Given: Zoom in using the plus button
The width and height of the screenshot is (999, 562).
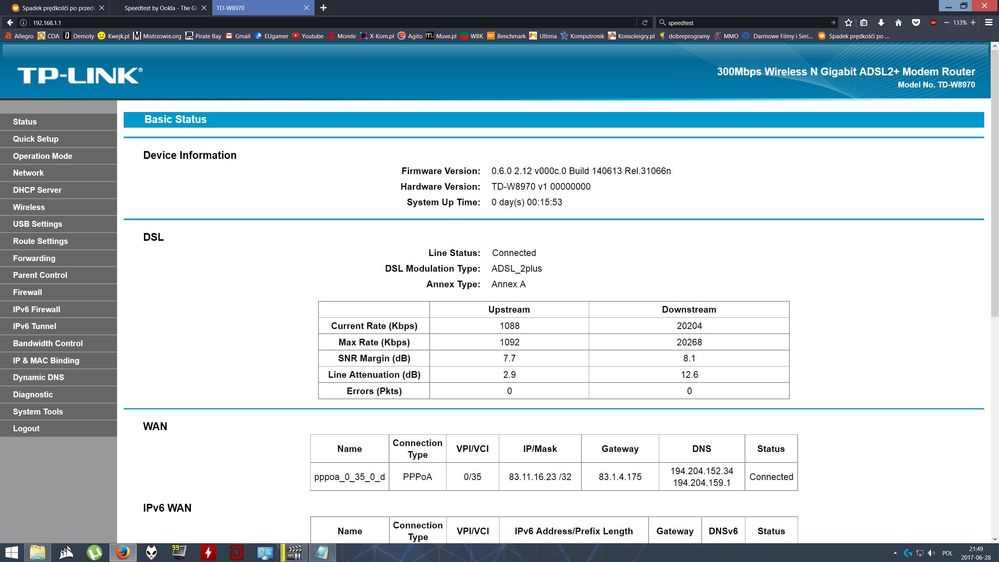Looking at the screenshot, I should (x=974, y=22).
